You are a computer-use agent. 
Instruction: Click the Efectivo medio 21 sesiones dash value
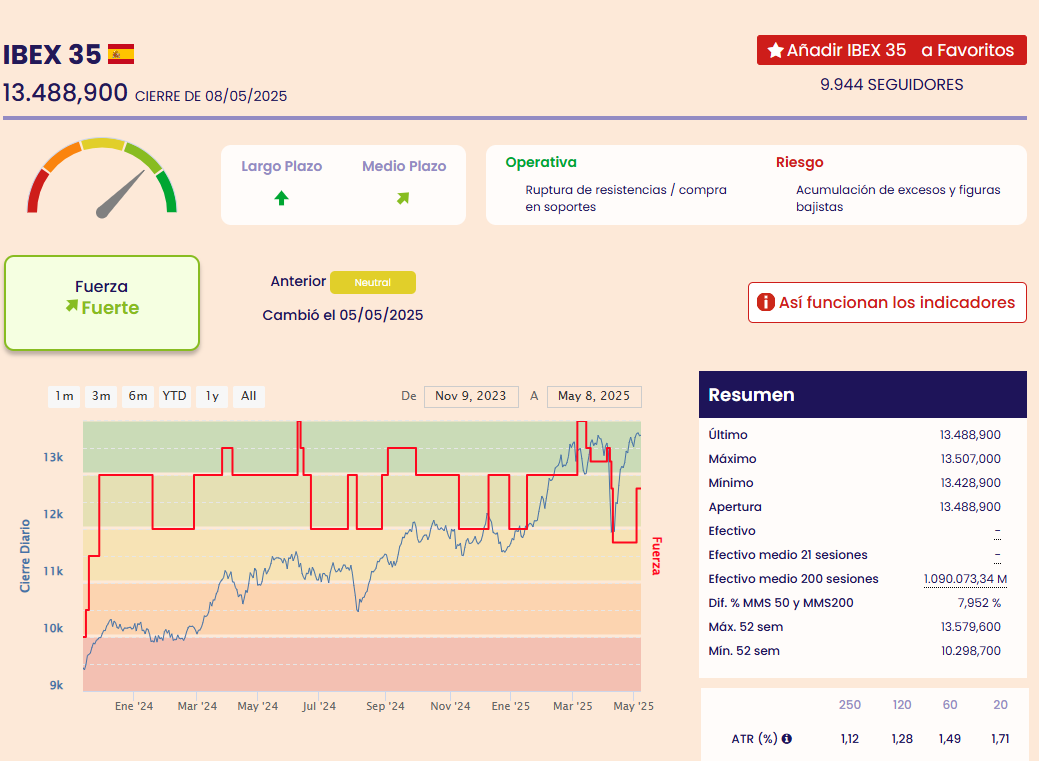(x=997, y=555)
